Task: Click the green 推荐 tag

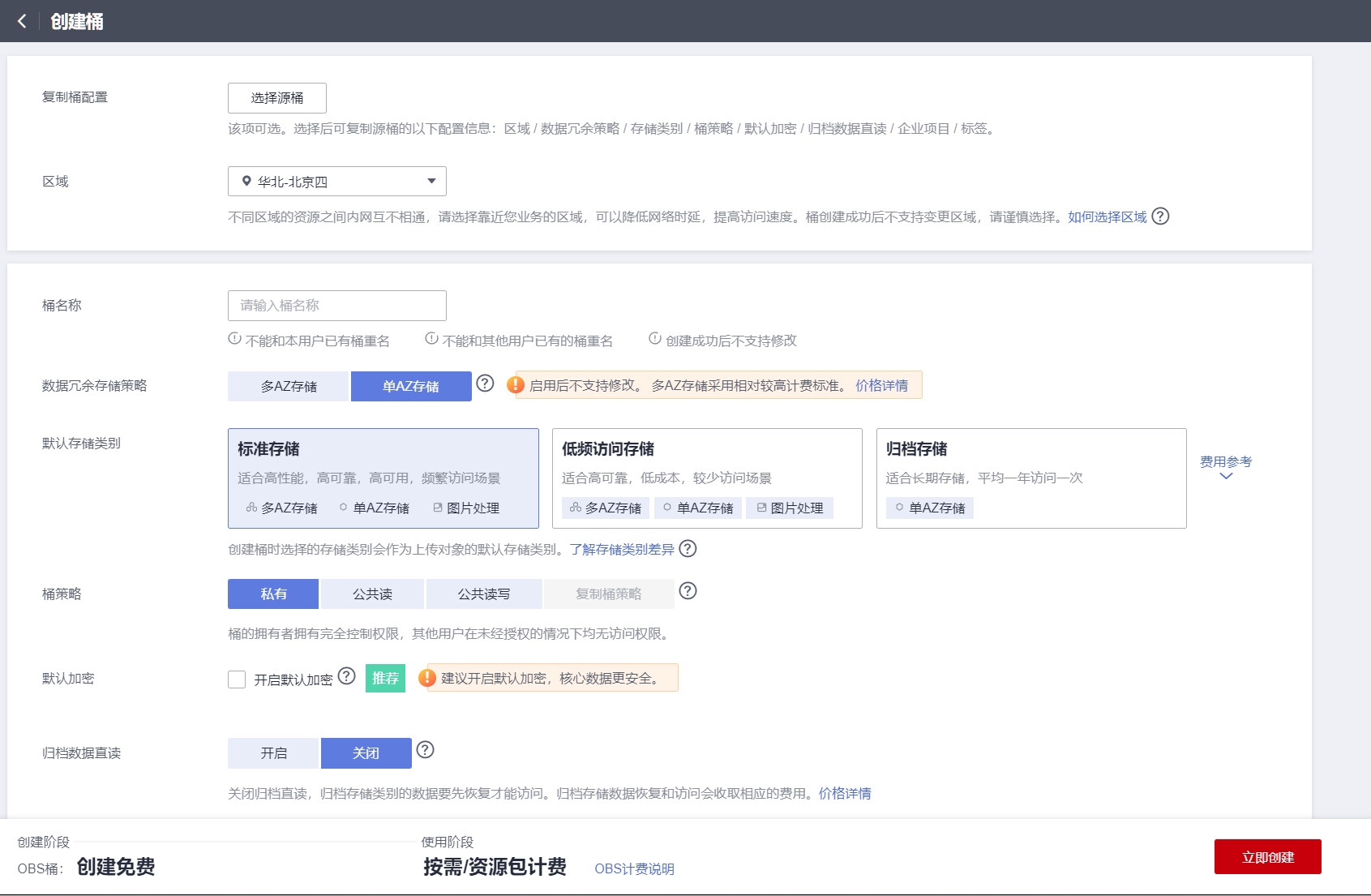Action: click(385, 678)
